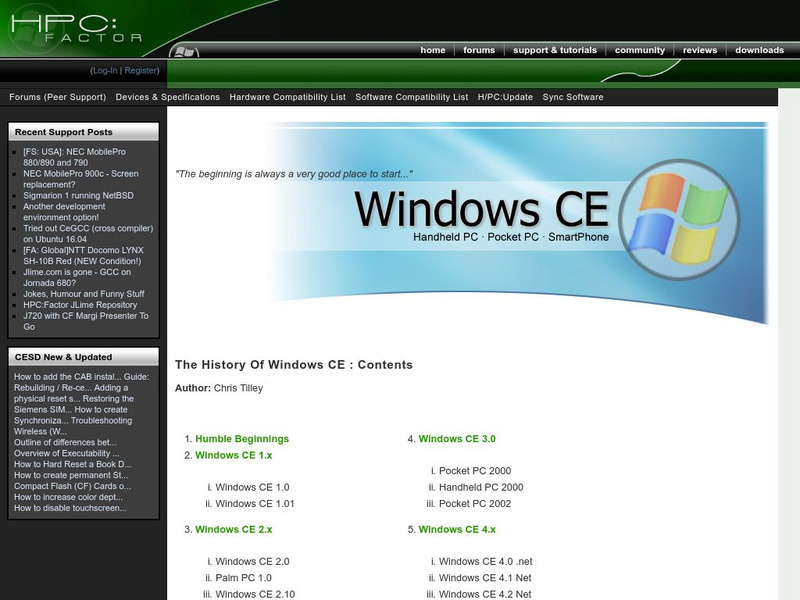800x600 pixels.
Task: Open How to increase color dept... article
Action: pyautogui.click(x=68, y=497)
